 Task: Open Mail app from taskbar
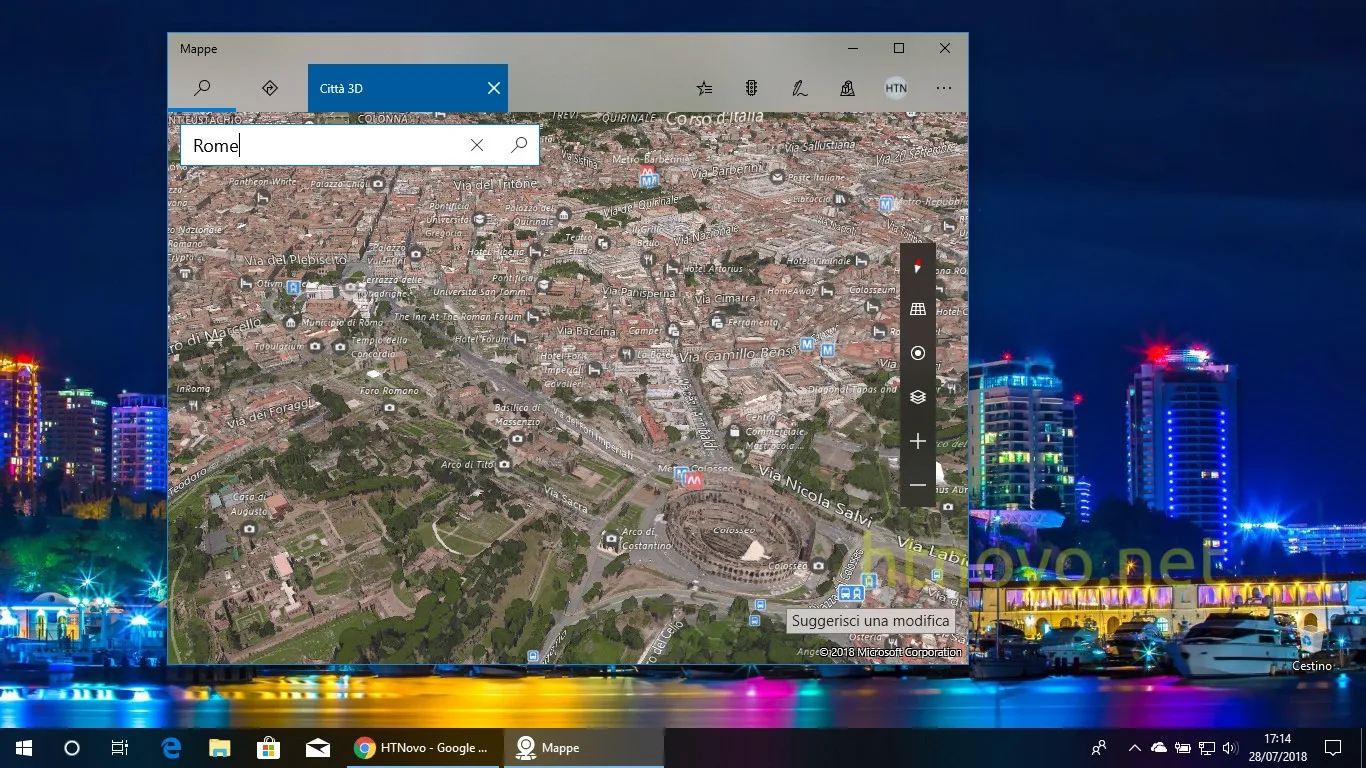[318, 747]
